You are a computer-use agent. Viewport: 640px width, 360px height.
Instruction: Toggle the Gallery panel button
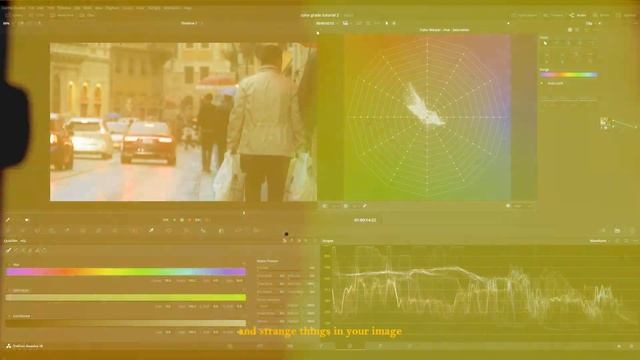[x=14, y=15]
